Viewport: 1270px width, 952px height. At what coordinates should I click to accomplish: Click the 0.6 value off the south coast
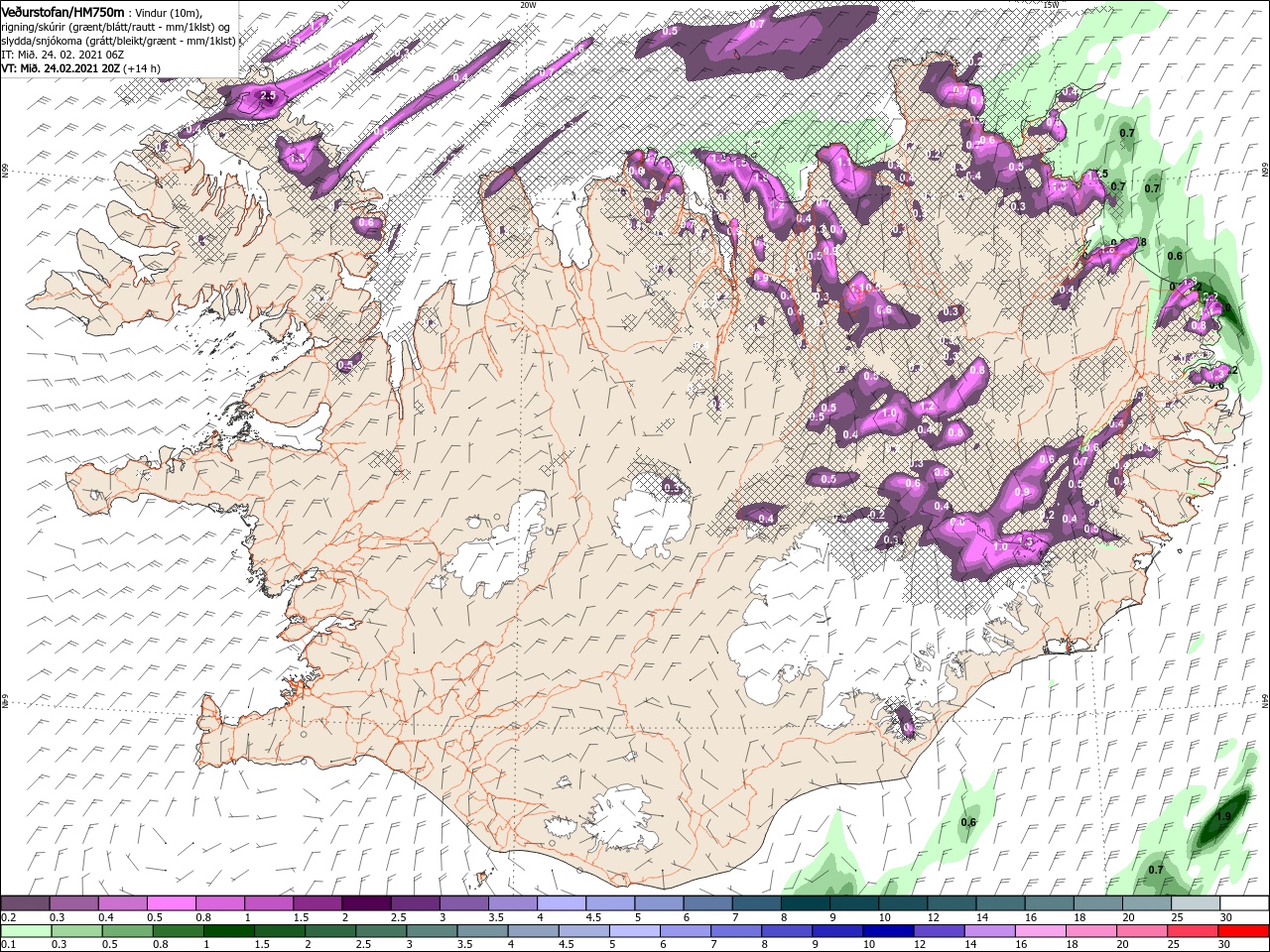[969, 822]
